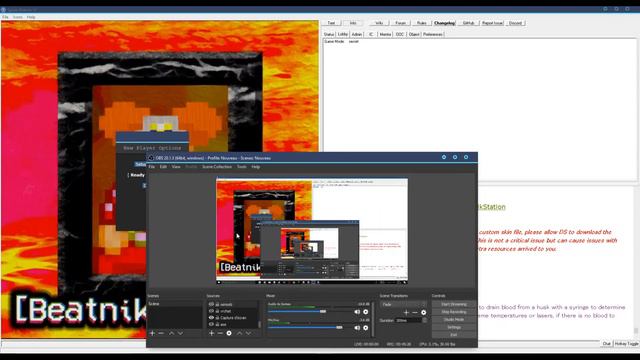Image resolution: width=640 pixels, height=360 pixels.
Task: Switch to Mentor tab in game window
Action: tap(385, 34)
